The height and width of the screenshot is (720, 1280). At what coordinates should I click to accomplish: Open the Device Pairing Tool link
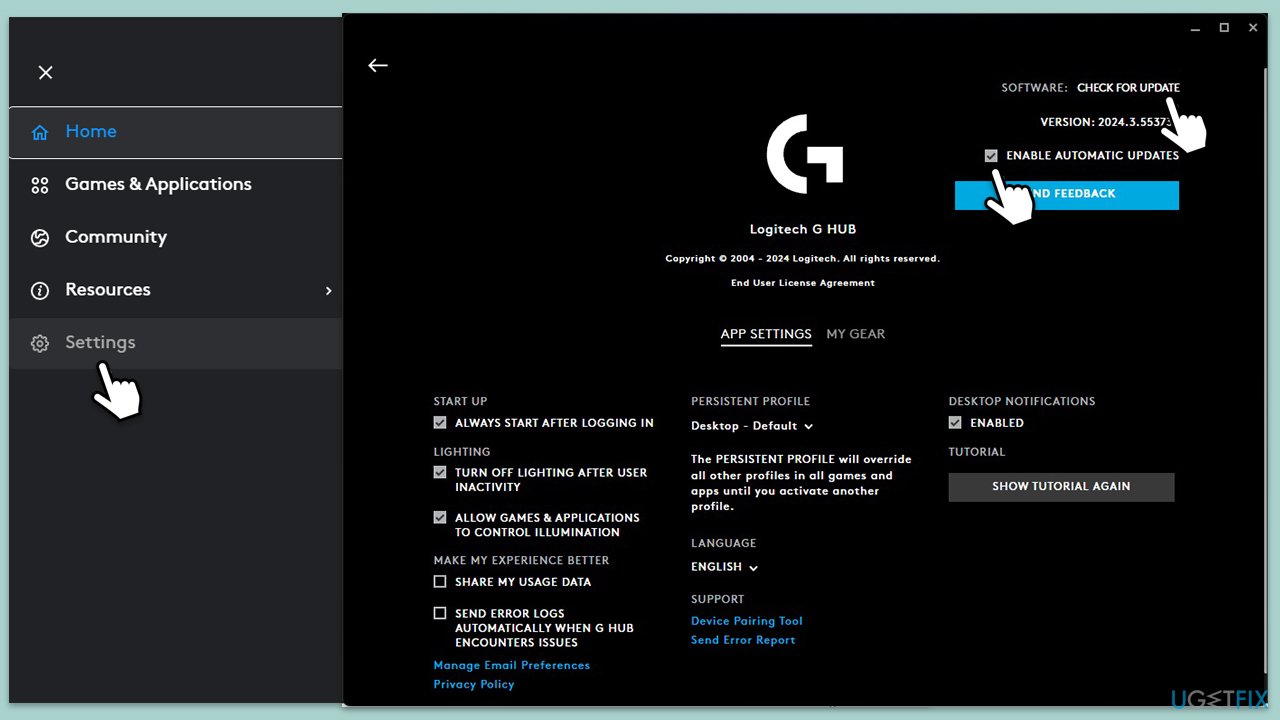747,621
